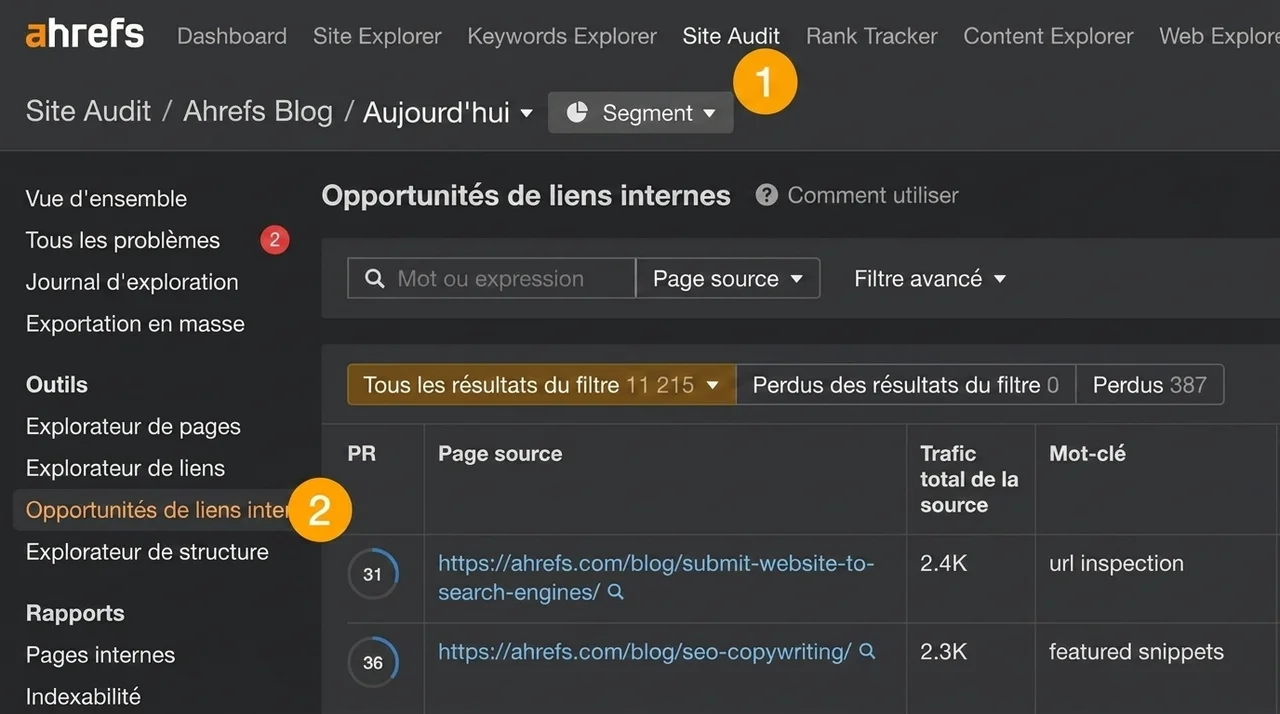Open Dashboard in the top navigation

(x=232, y=36)
